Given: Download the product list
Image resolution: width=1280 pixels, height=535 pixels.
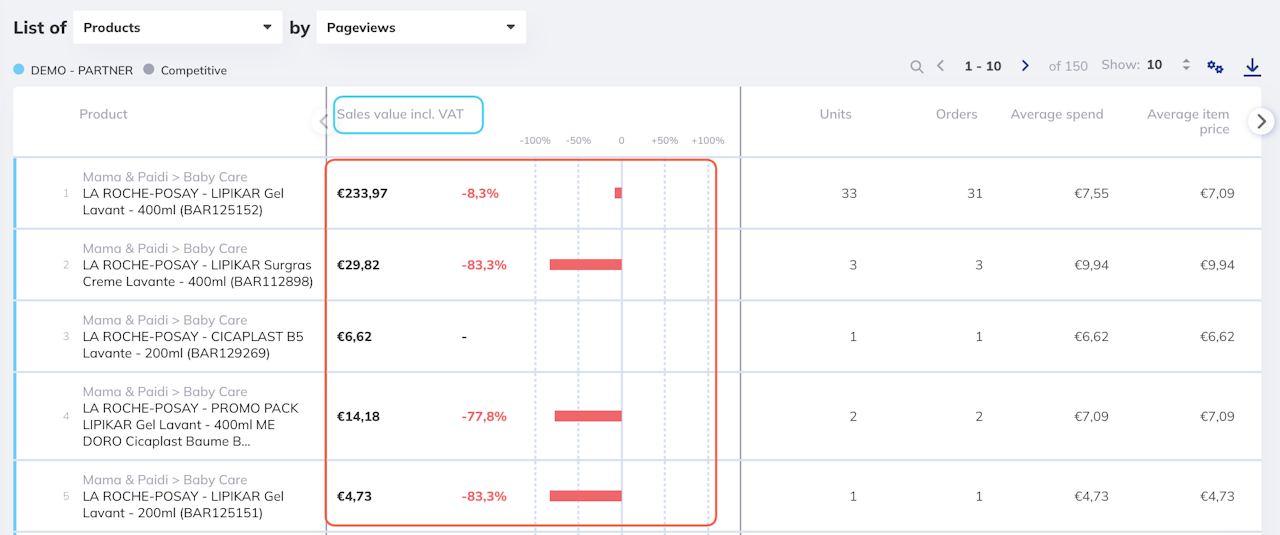Looking at the screenshot, I should pyautogui.click(x=1252, y=67).
